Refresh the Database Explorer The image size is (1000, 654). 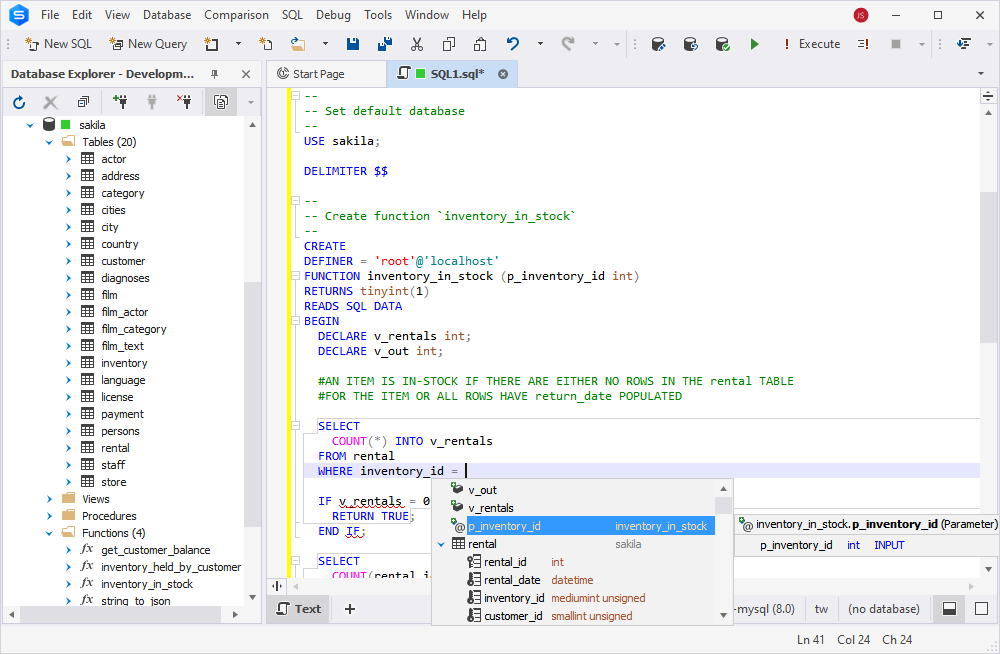(x=18, y=102)
